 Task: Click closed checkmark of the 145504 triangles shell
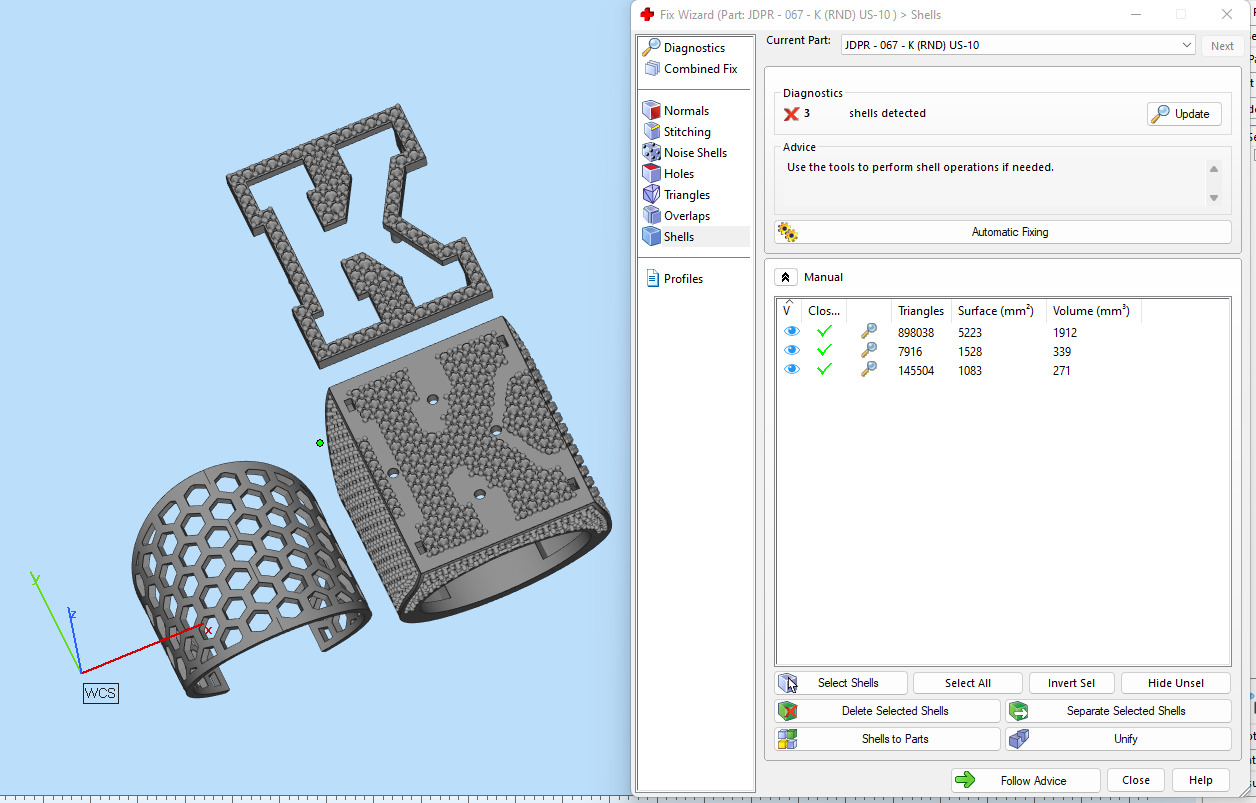click(824, 370)
